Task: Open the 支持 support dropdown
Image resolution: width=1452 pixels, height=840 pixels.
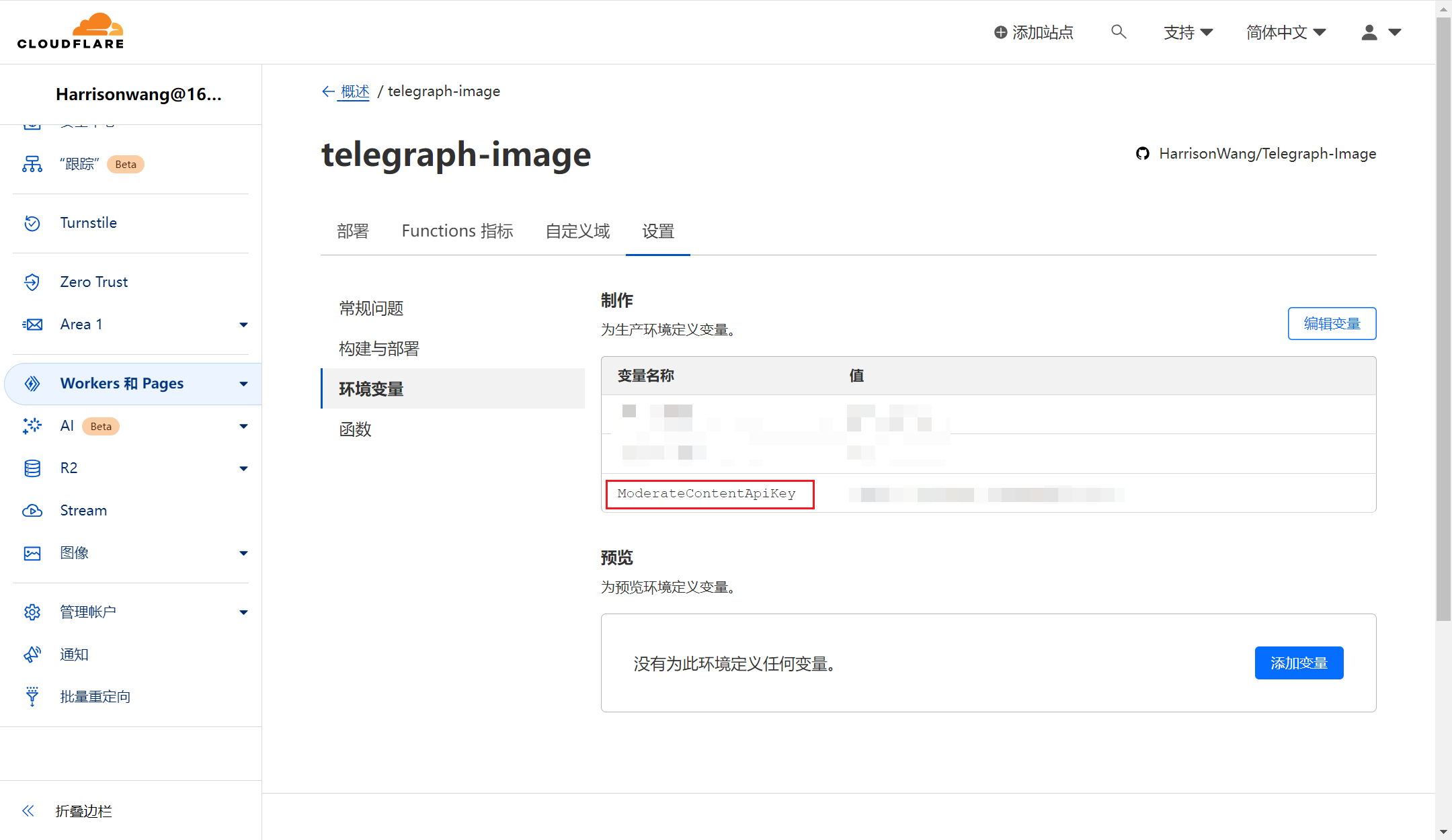Action: (x=1188, y=32)
